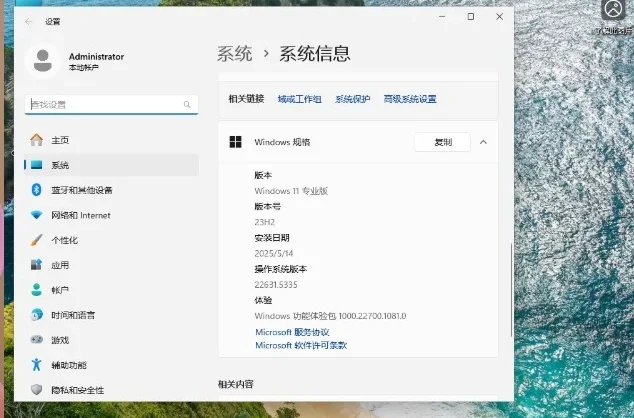Open 辅助功能 settings page
Image resolution: width=634 pixels, height=418 pixels.
coord(111,365)
